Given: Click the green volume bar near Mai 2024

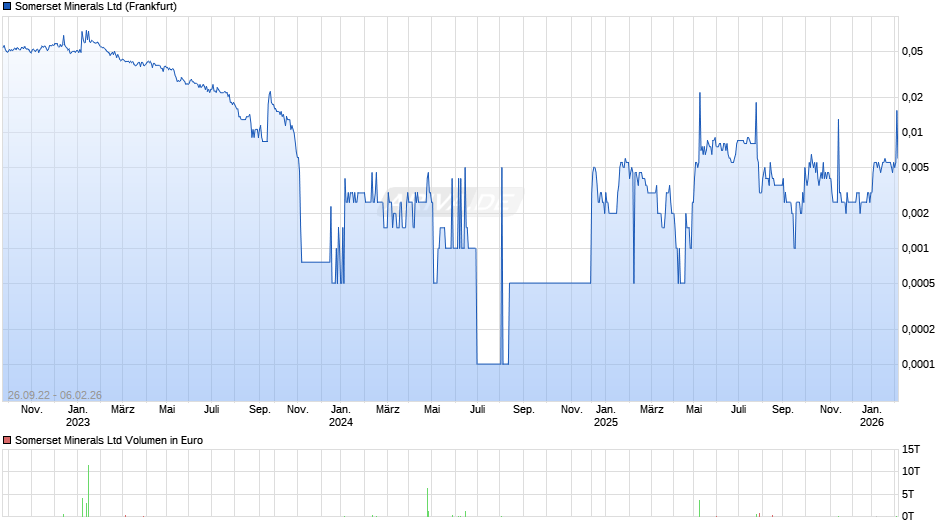Looking at the screenshot, I should (x=427, y=503).
